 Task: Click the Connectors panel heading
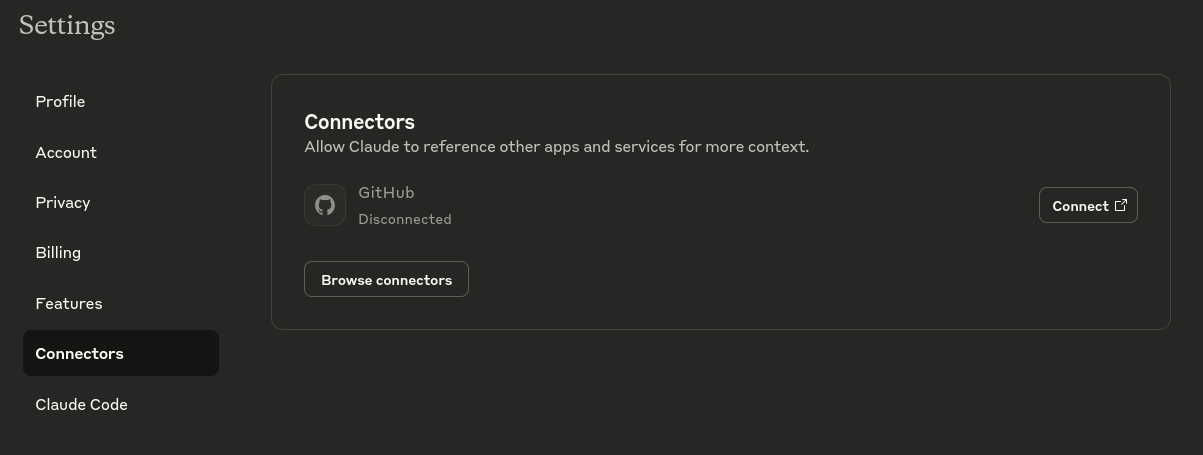click(x=359, y=122)
